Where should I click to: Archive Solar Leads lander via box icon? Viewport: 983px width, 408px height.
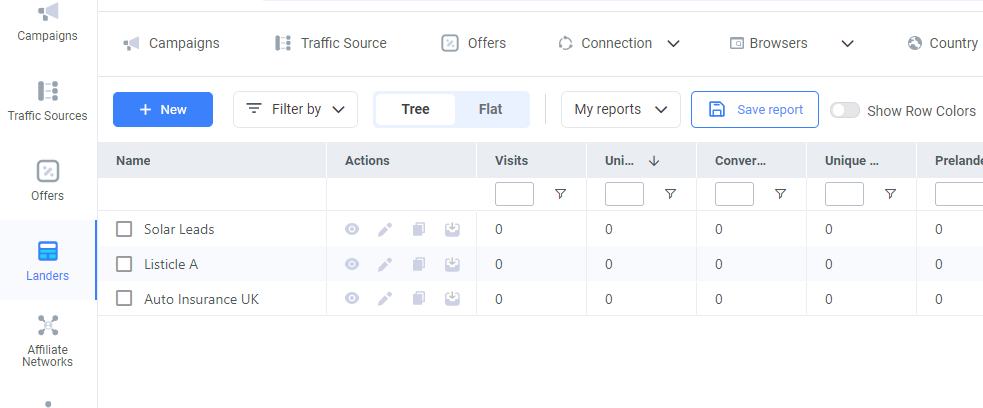tap(452, 229)
